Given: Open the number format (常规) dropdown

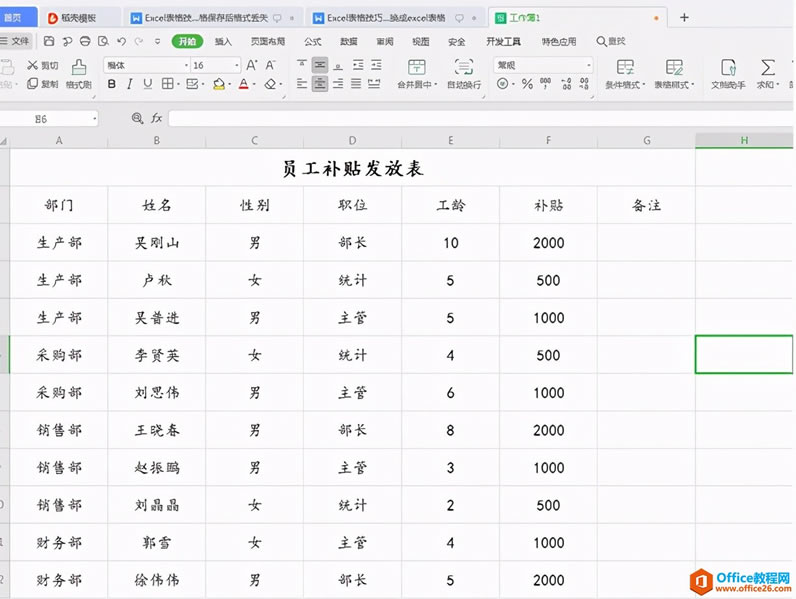Looking at the screenshot, I should pos(588,65).
